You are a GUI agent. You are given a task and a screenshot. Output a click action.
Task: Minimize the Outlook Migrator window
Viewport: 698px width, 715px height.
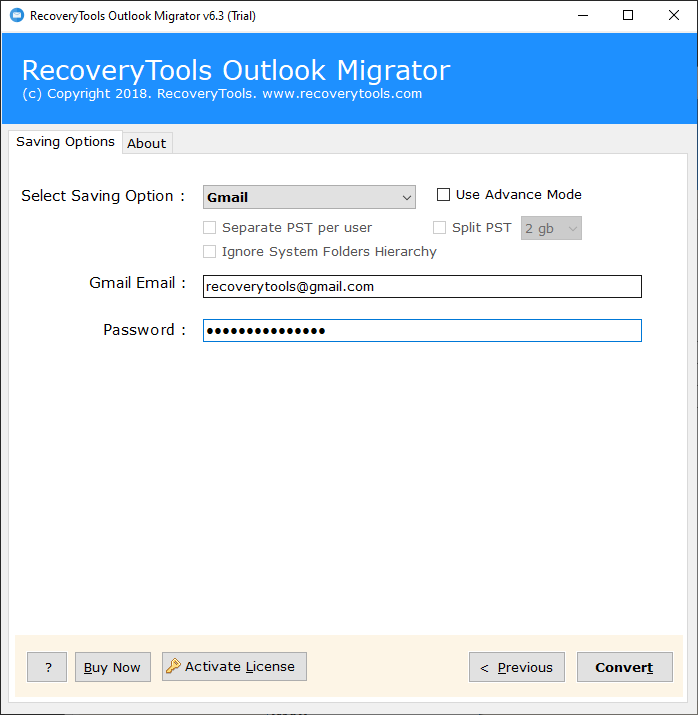tap(583, 16)
